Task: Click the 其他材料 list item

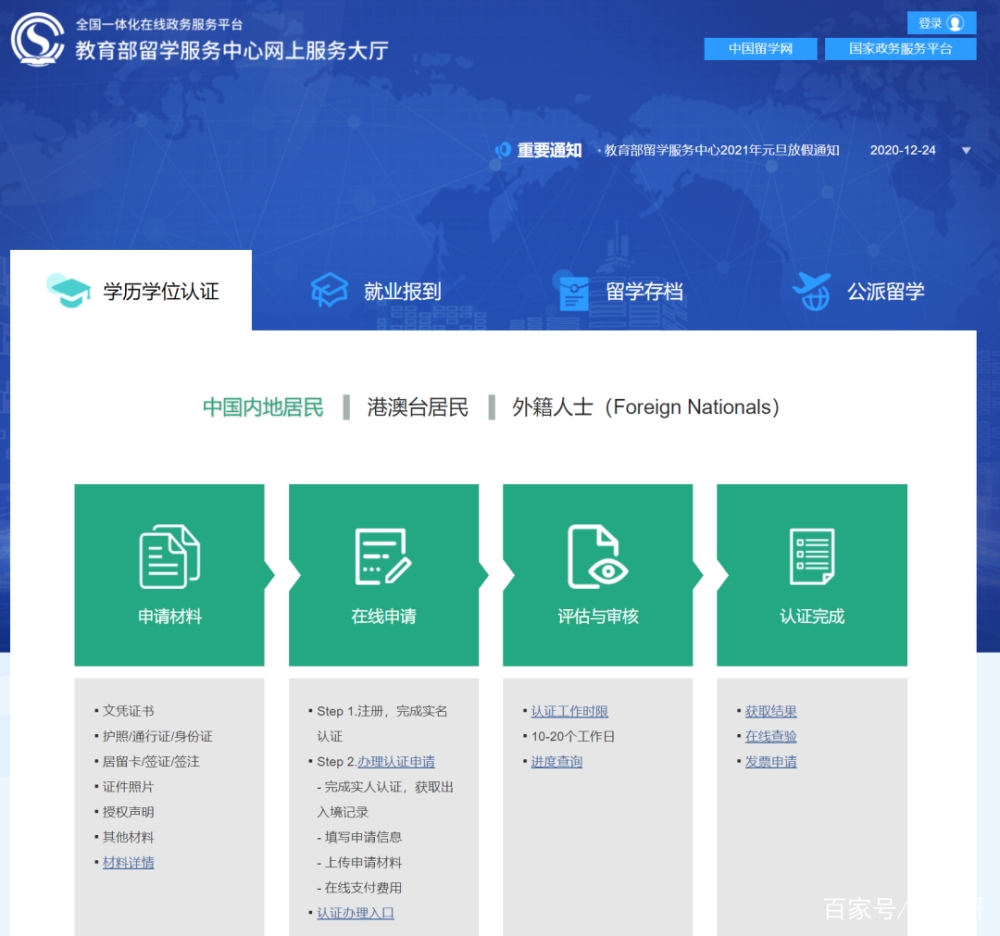Action: [x=128, y=837]
